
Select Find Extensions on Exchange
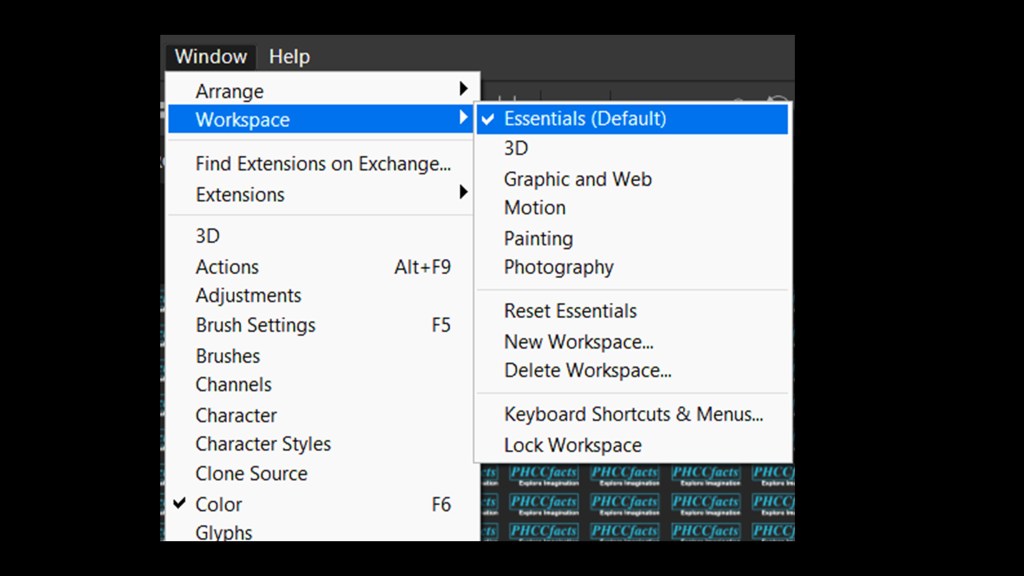click(x=322, y=164)
